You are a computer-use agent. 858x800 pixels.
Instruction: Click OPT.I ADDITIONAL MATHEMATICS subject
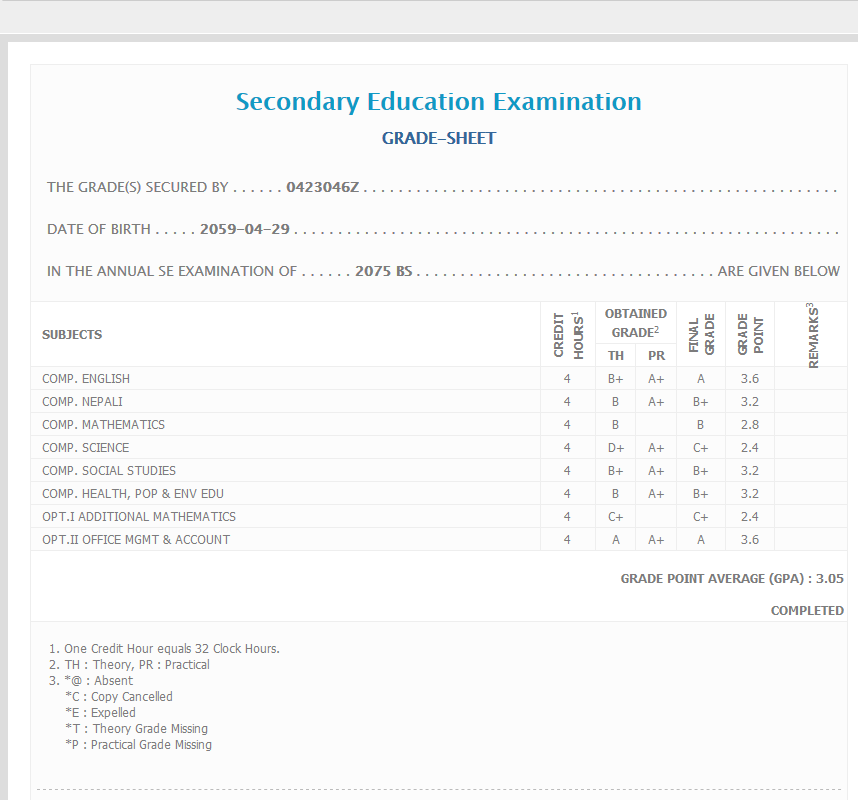[139, 517]
